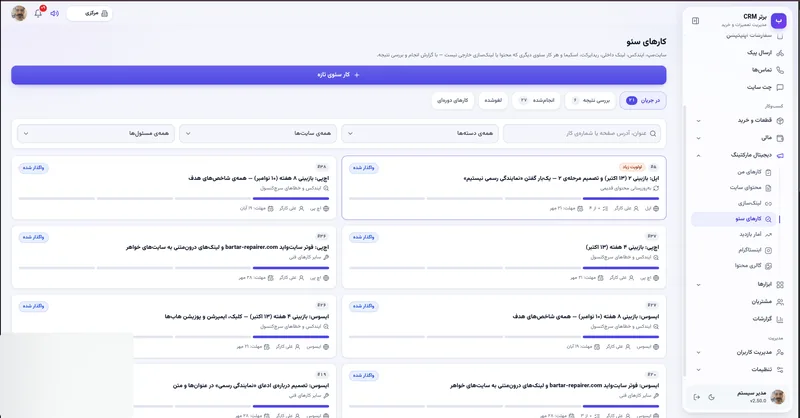Screen dimensions: 800x418
Task: Expand the قطعات و خرید section chevron
Action: click(698, 120)
